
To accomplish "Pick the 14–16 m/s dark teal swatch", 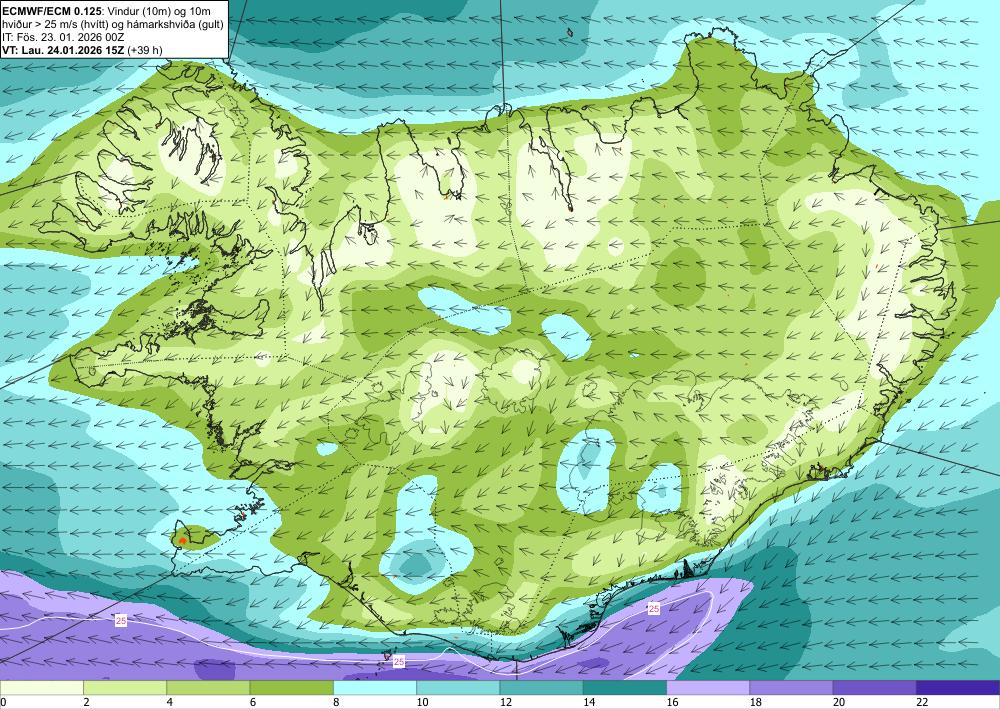I will click(625, 687).
